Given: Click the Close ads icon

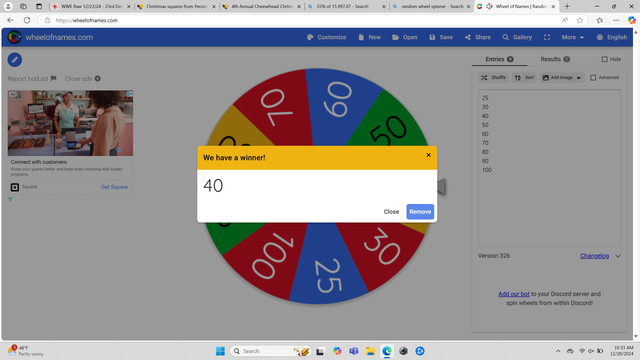Looking at the screenshot, I should click(x=98, y=78).
